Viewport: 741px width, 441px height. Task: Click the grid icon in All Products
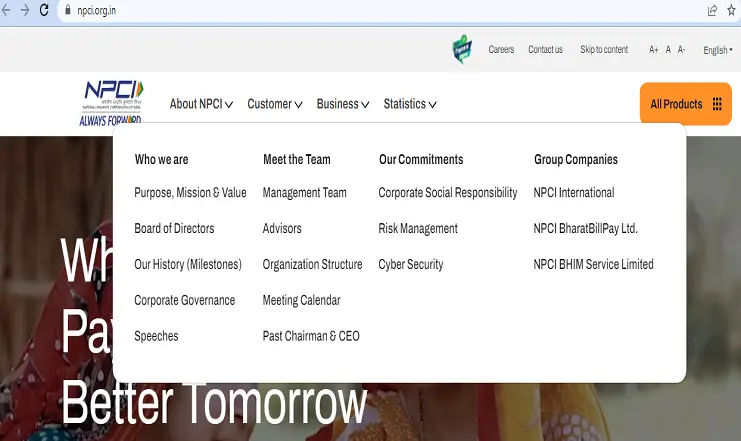coord(717,104)
